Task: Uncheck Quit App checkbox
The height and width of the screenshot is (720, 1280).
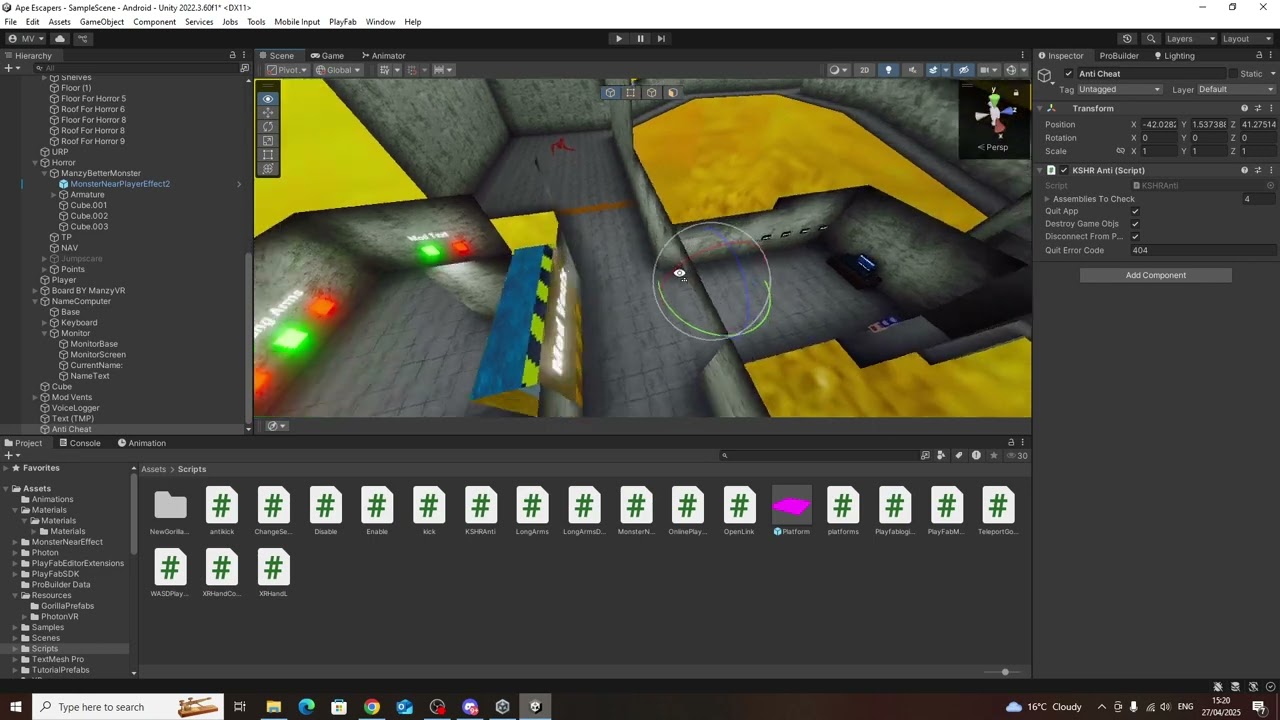Action: (1135, 211)
